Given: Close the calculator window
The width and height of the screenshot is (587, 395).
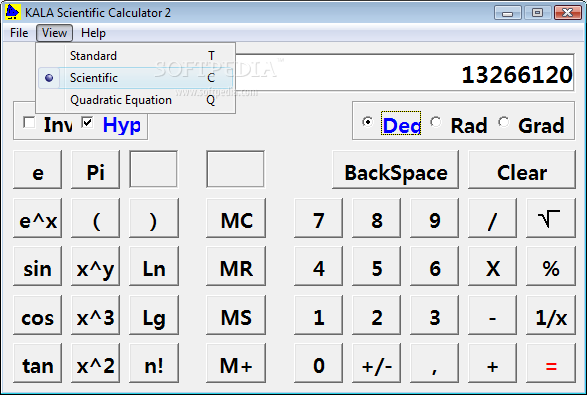Looking at the screenshot, I should 568,13.
